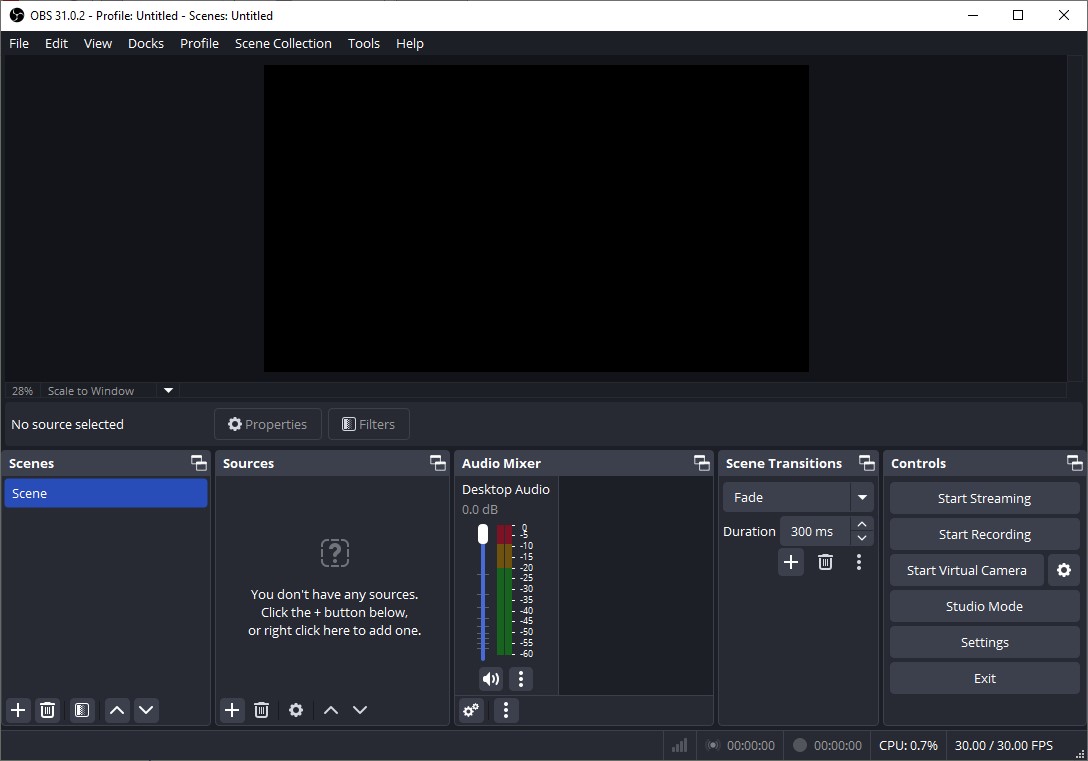Click the streaming timer 00:00:00 indicator
The width and height of the screenshot is (1088, 761).
point(740,745)
